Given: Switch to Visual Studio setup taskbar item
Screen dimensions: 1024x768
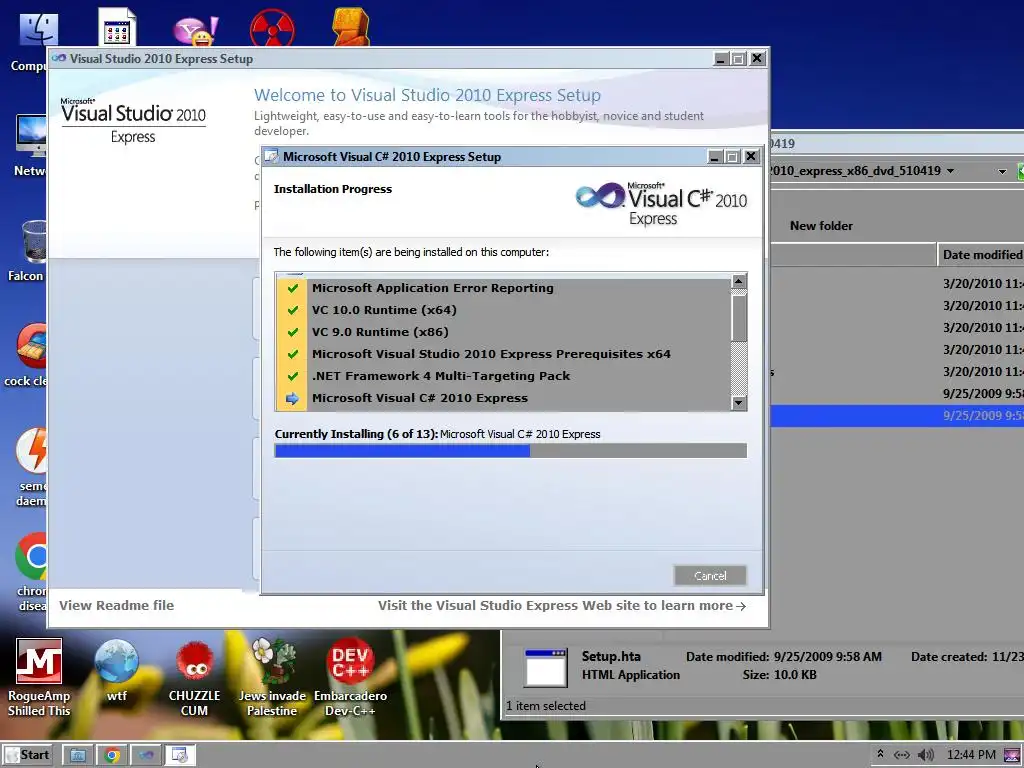Looking at the screenshot, I should coord(146,756).
